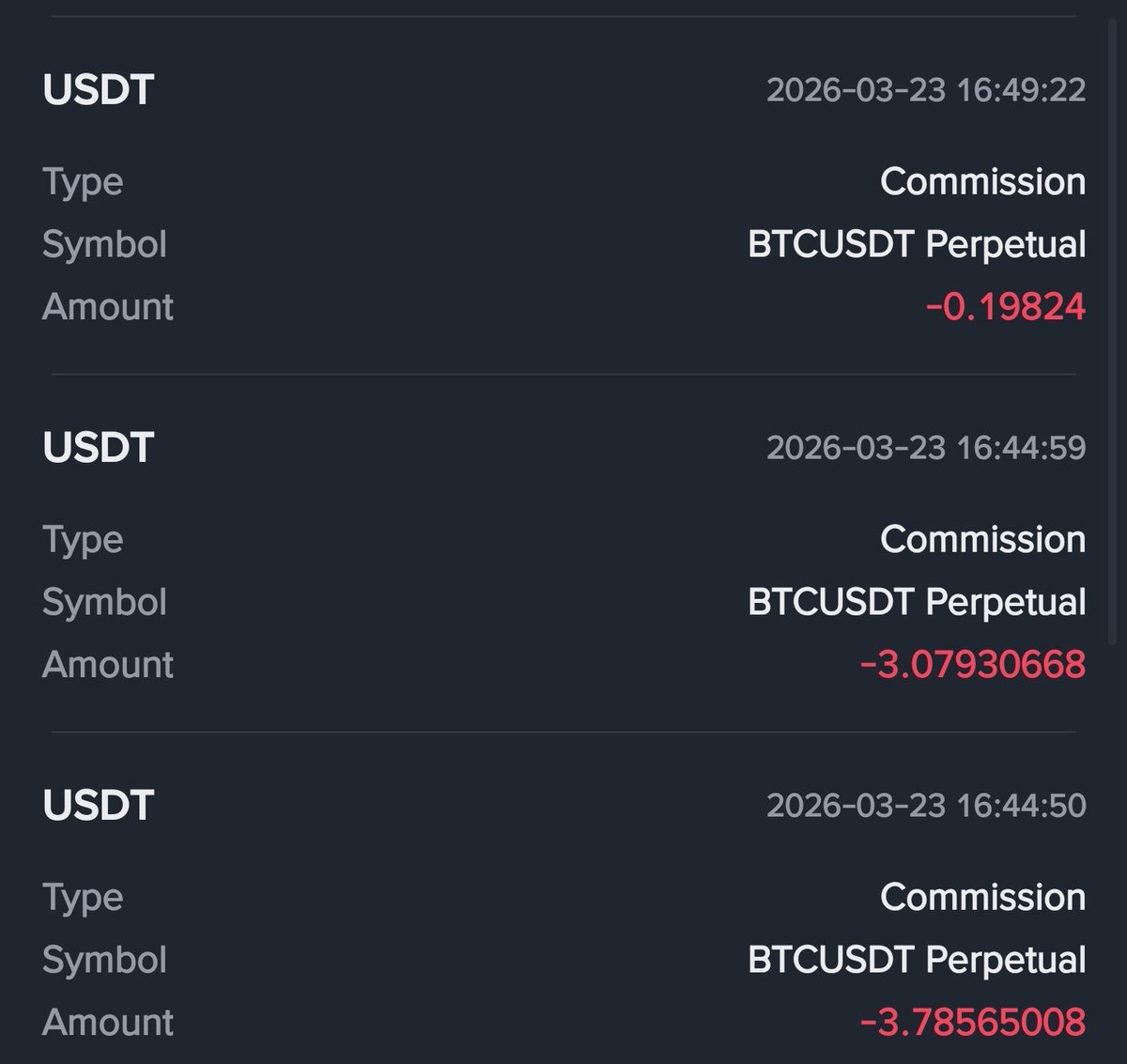Image resolution: width=1127 pixels, height=1064 pixels.
Task: Click the -3.78565008 amount value
Action: pos(973,1023)
